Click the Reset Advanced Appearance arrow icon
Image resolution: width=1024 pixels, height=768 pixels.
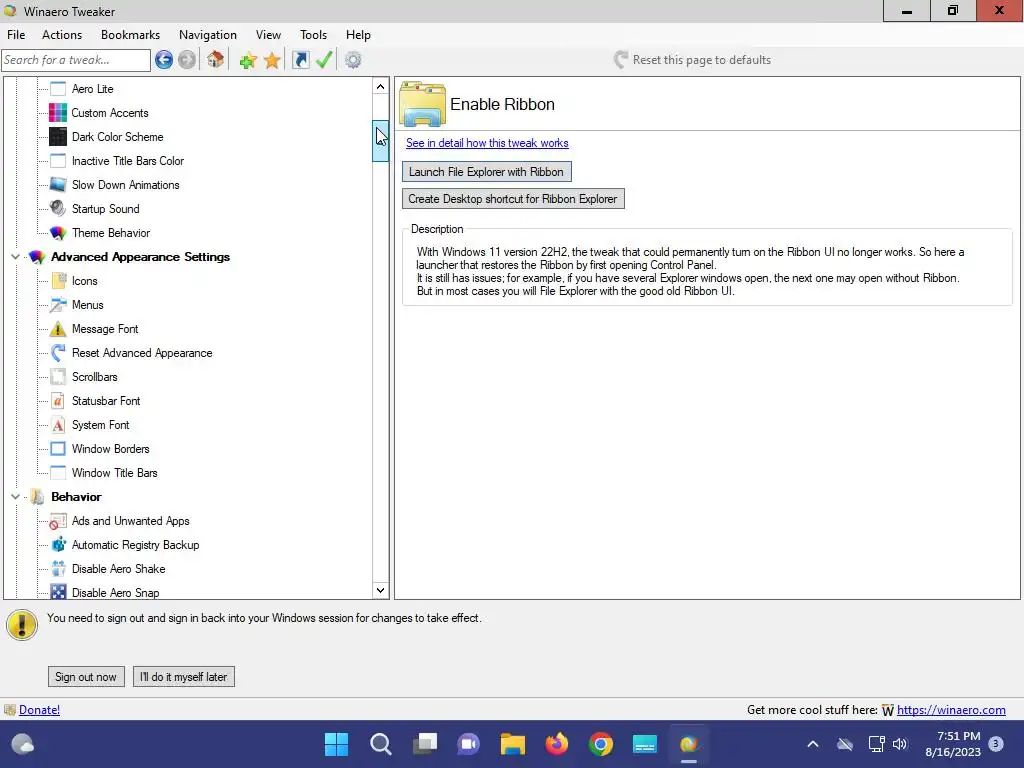click(58, 353)
